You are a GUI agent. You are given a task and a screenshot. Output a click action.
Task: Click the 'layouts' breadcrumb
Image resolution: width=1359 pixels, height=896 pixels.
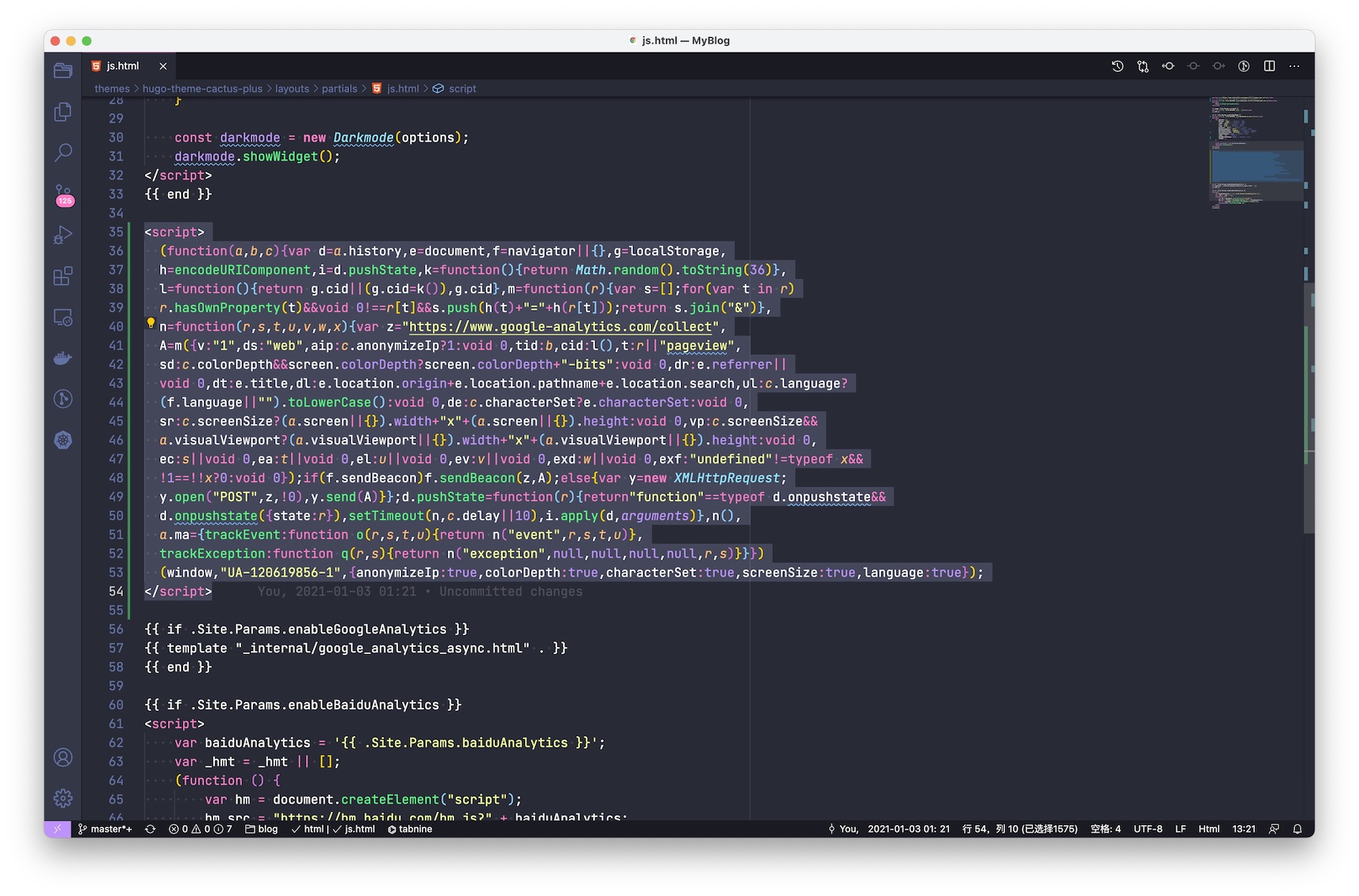click(292, 89)
